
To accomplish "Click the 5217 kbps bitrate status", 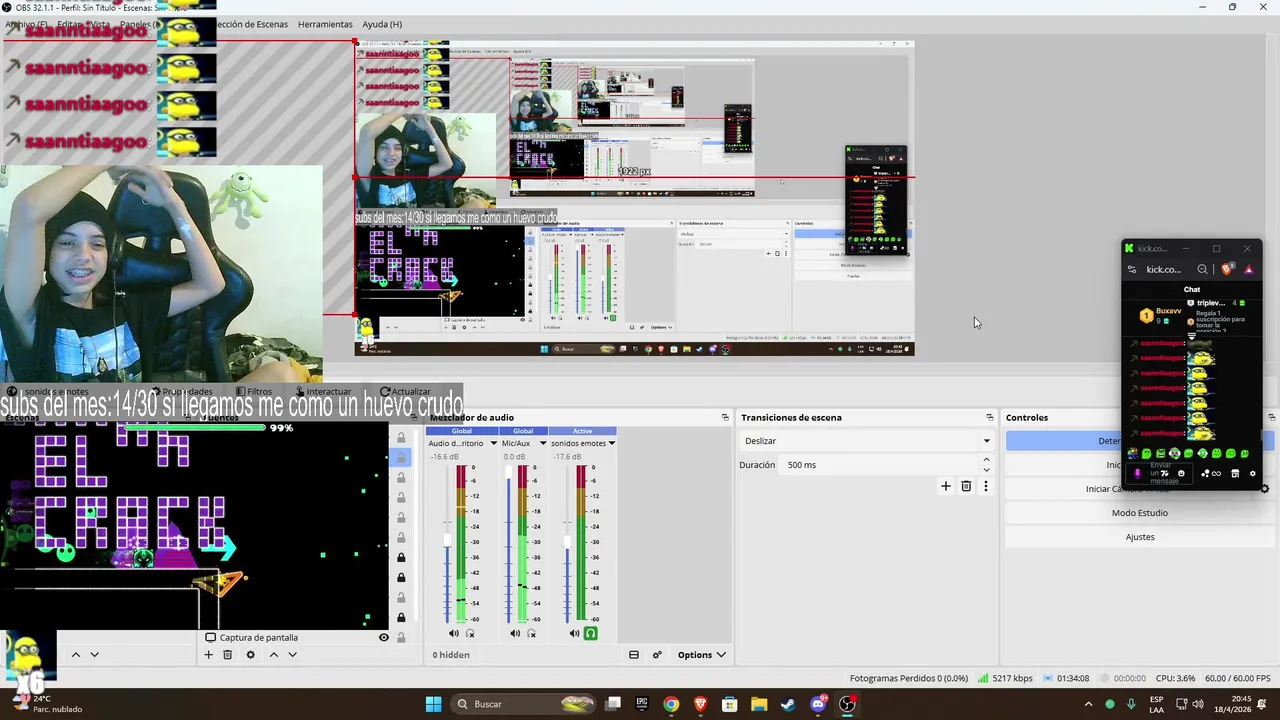I will (1005, 678).
